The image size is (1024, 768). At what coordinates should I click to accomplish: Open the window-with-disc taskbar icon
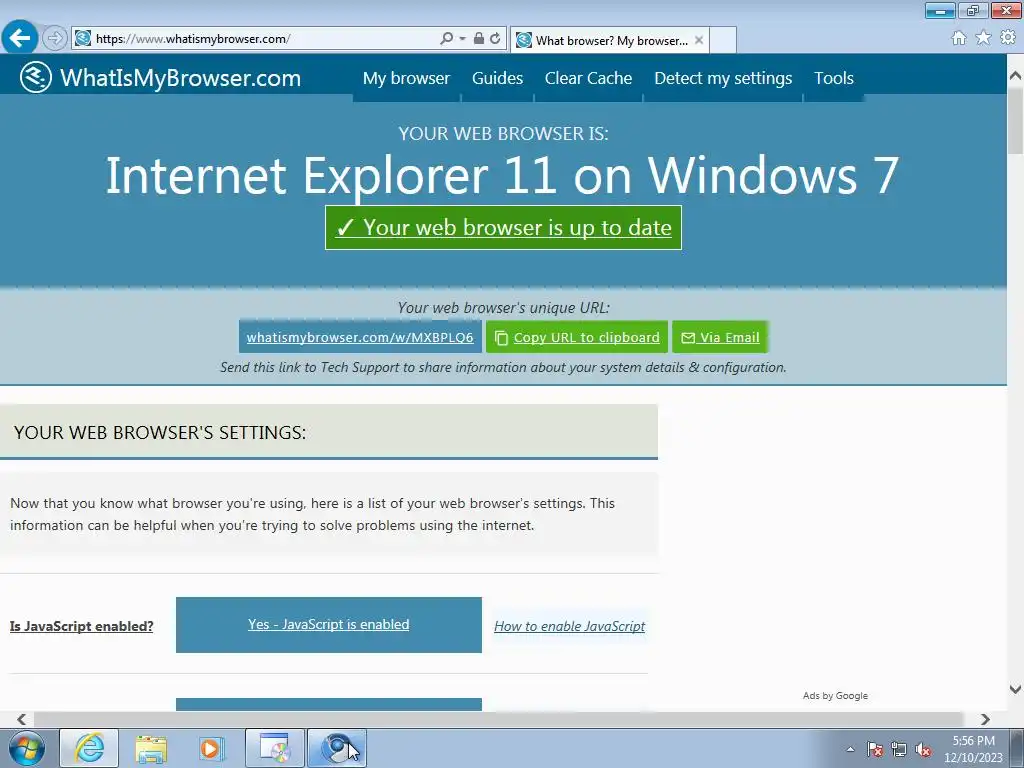pos(275,748)
